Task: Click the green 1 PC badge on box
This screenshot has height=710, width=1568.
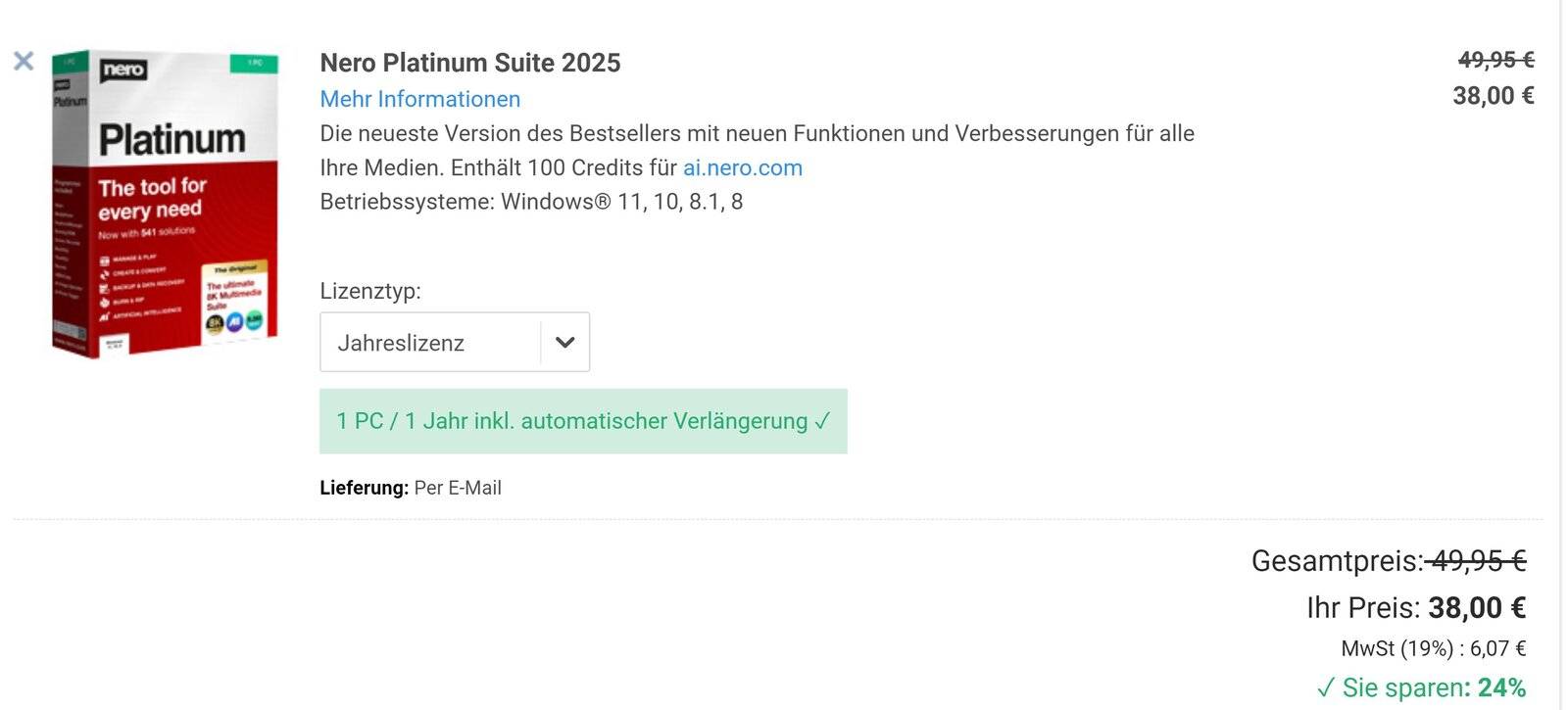Action: point(254,64)
